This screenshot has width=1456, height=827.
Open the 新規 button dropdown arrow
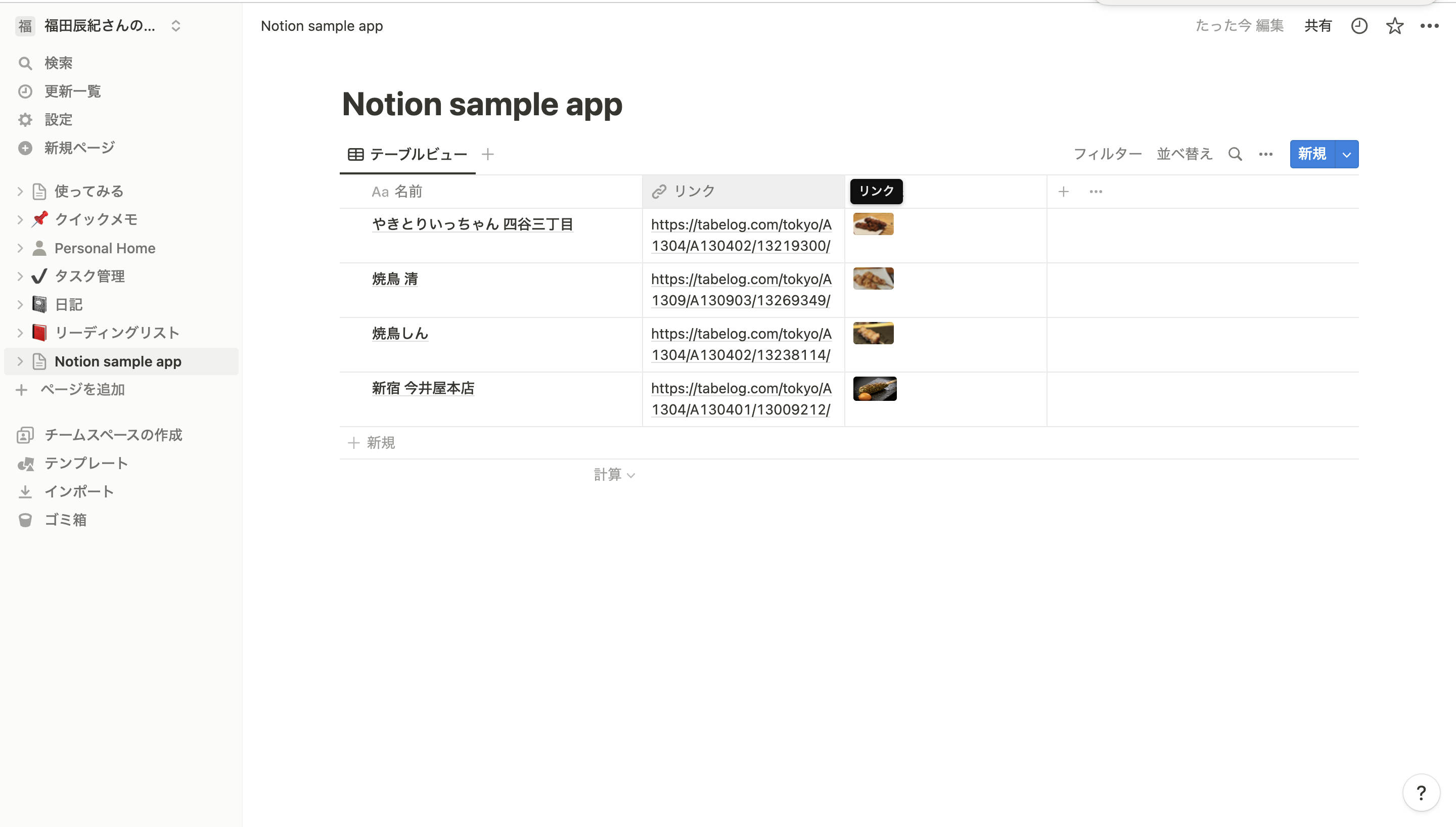[1346, 155]
